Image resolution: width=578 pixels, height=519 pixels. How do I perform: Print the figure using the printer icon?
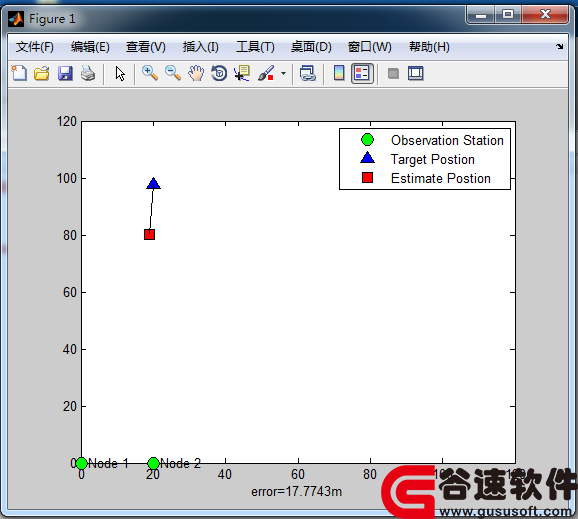tap(88, 73)
